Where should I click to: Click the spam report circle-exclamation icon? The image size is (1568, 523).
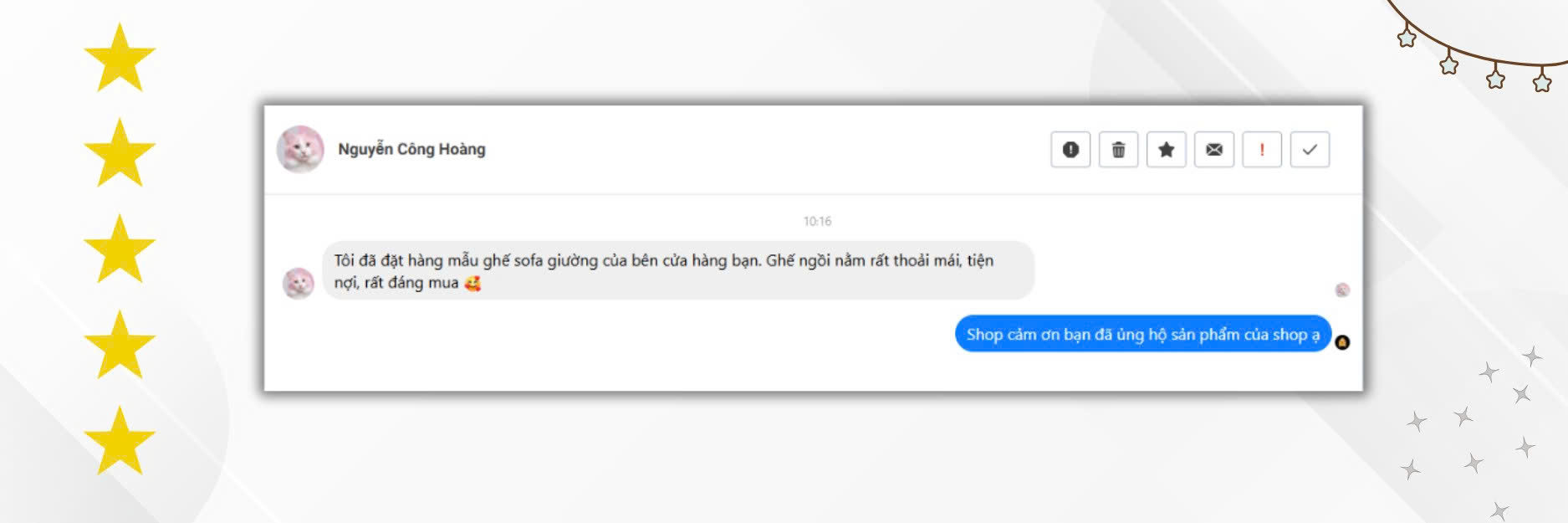[1070, 150]
